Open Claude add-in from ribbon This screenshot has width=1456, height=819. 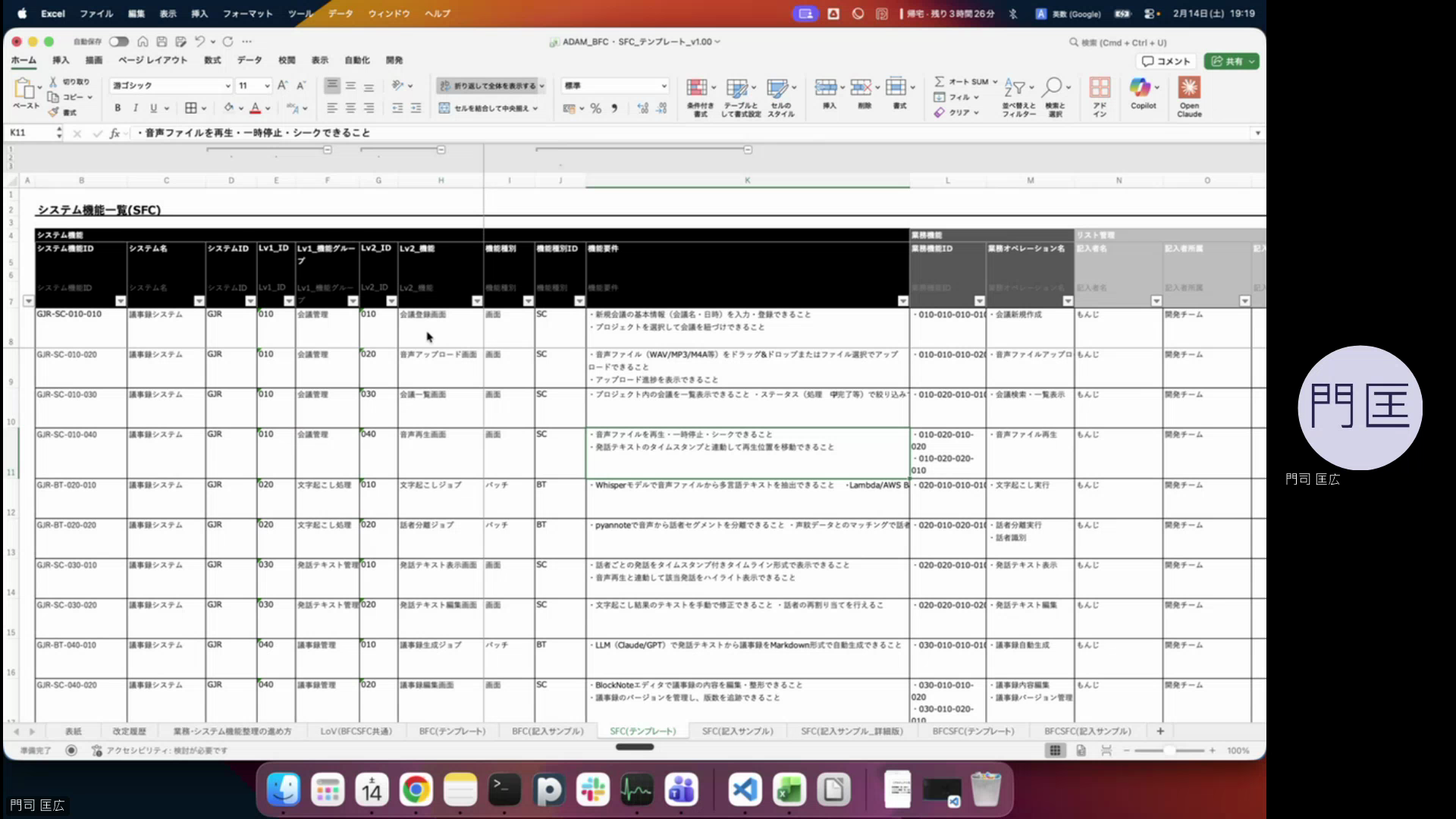pyautogui.click(x=1188, y=89)
